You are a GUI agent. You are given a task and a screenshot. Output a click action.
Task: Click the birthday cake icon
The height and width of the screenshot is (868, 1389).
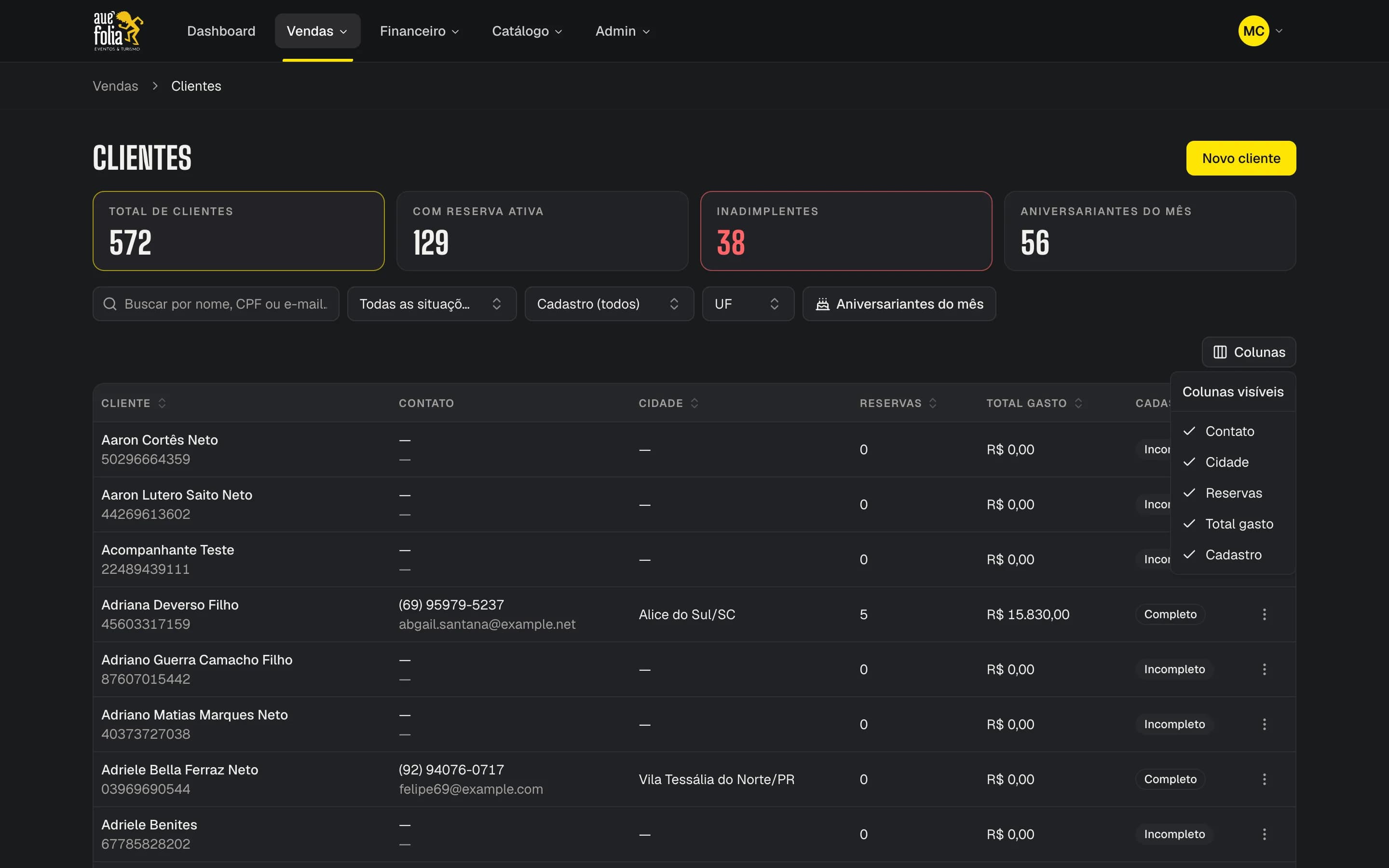pyautogui.click(x=822, y=304)
